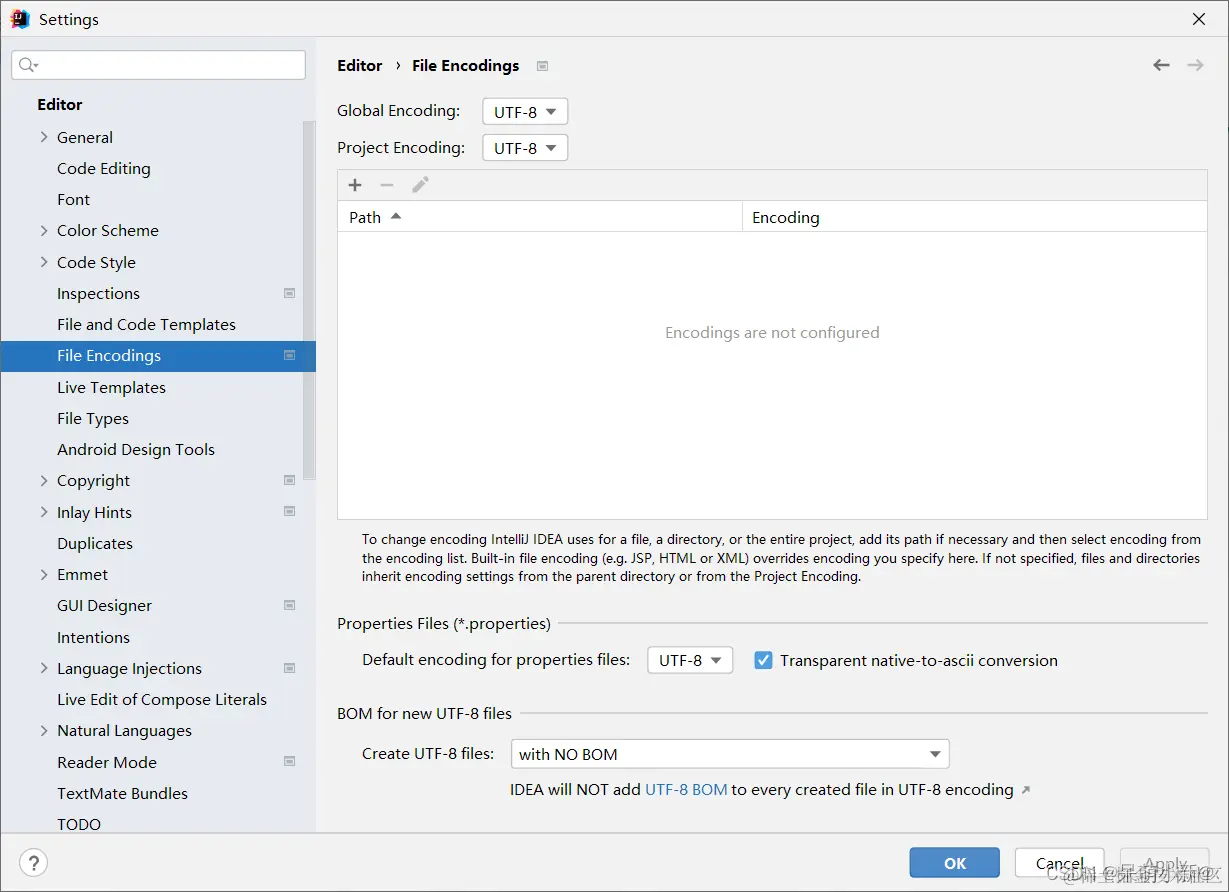Viewport: 1229px width, 892px height.
Task: Select TODO settings page
Action: click(x=79, y=824)
